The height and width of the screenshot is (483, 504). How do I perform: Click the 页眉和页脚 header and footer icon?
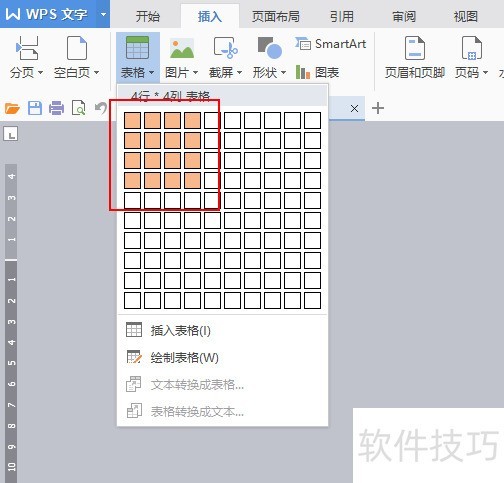[x=415, y=48]
